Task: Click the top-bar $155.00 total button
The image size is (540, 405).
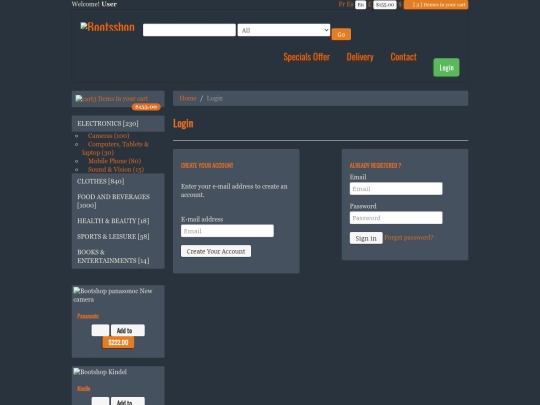Action: pos(385,5)
